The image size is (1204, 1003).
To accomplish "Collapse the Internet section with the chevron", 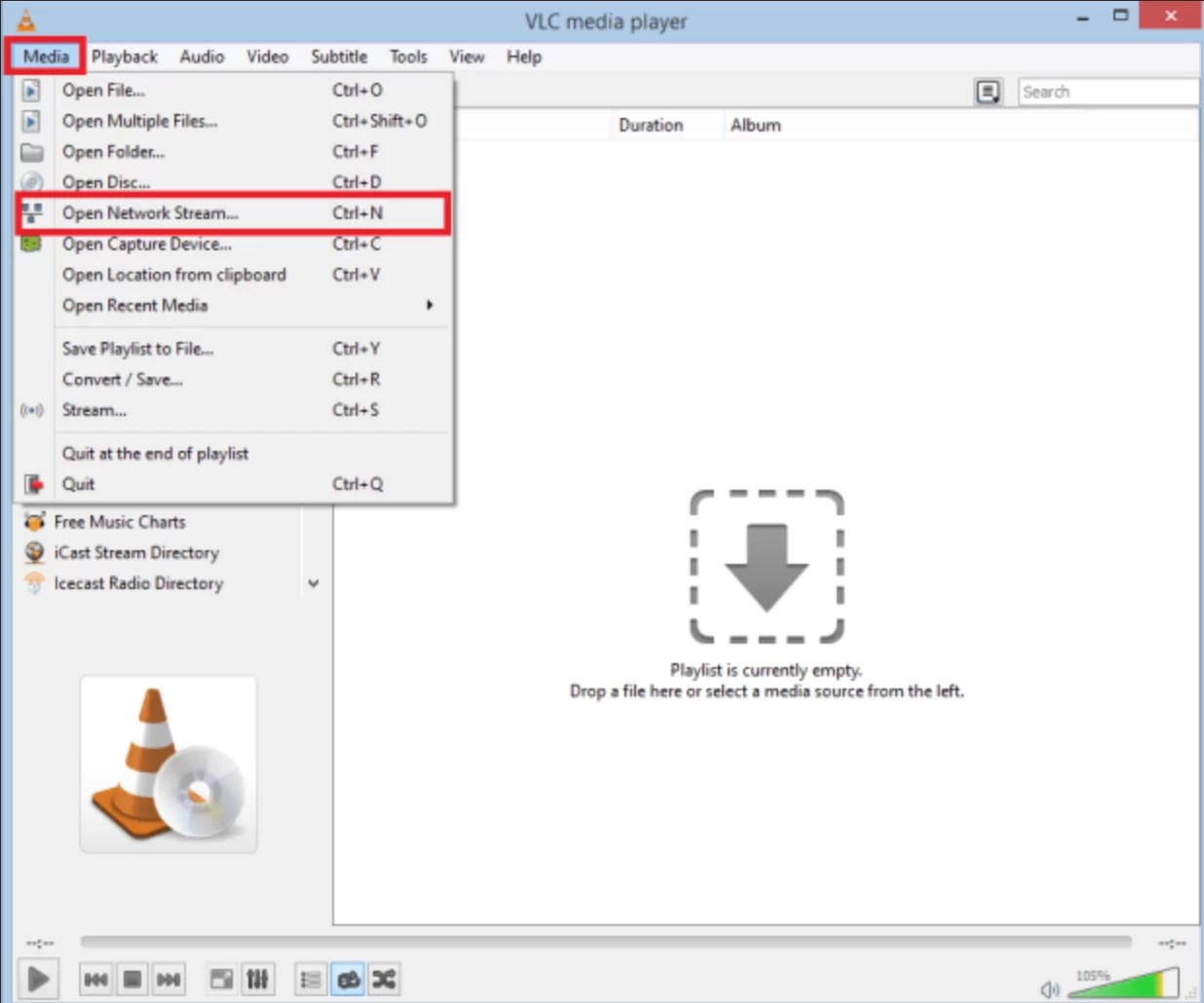I will coord(313,582).
